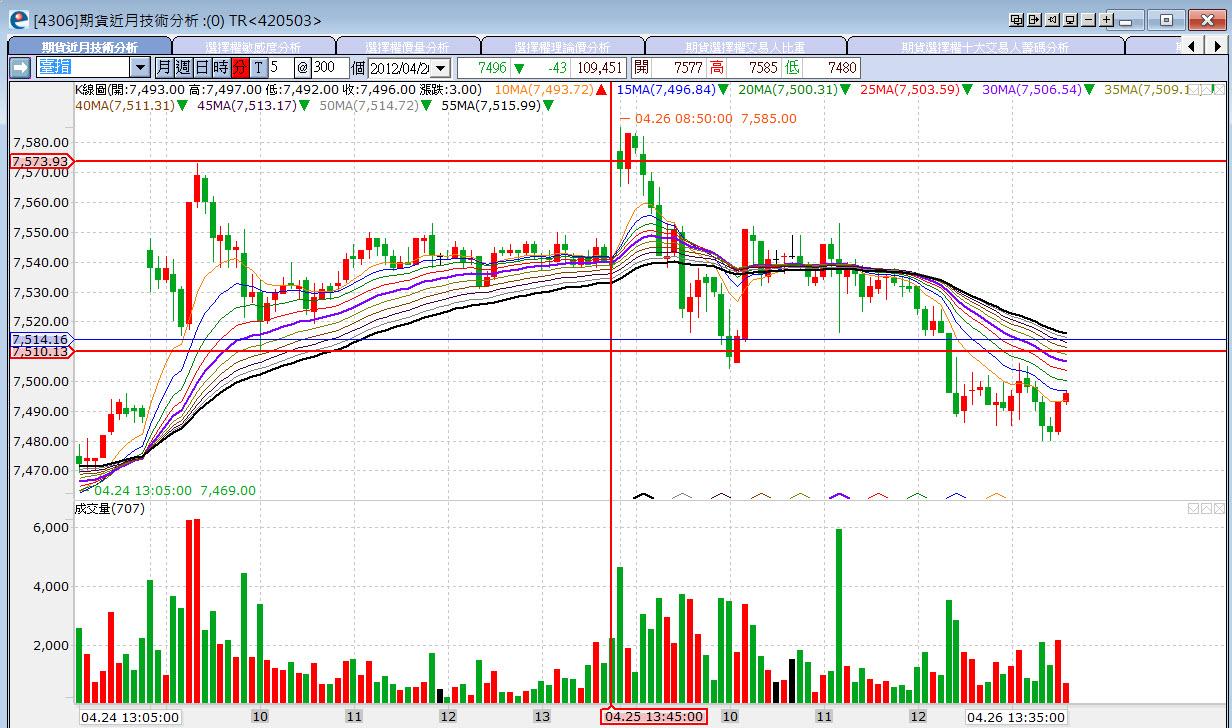Click the volume panel's up-arrow icon

click(1206, 508)
